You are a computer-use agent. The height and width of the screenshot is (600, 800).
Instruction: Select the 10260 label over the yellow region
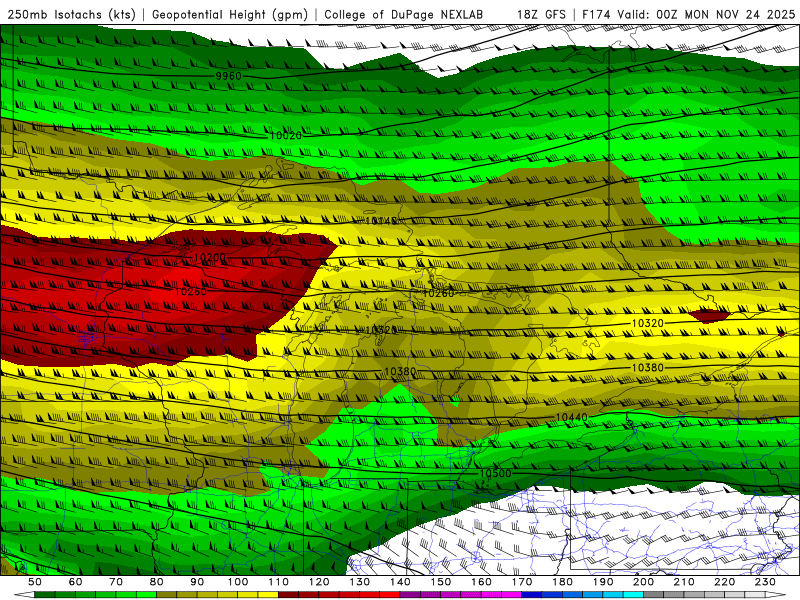[x=438, y=293]
